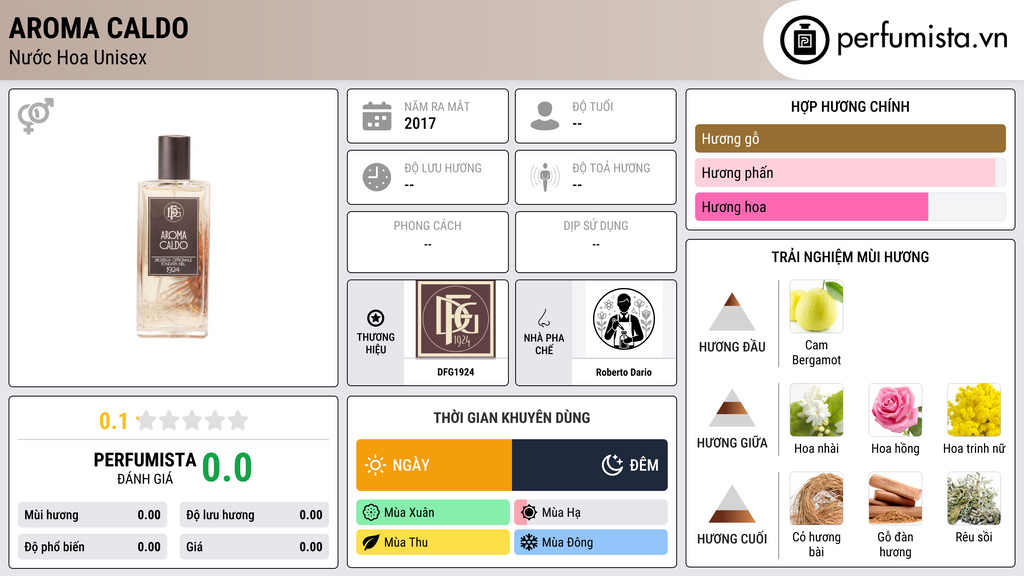The image size is (1024, 576).
Task: Click the leaf icon for Mùa Thu
Action: click(x=371, y=542)
